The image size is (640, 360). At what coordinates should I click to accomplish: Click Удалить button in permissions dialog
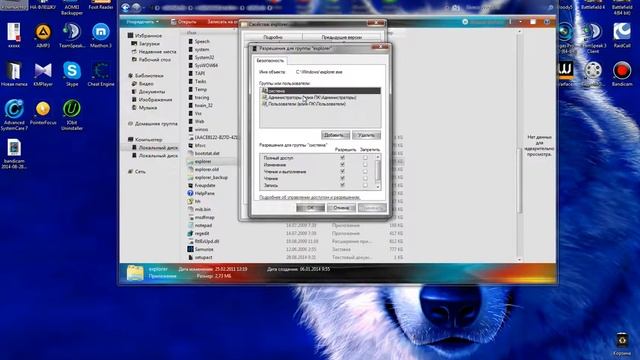(367, 135)
